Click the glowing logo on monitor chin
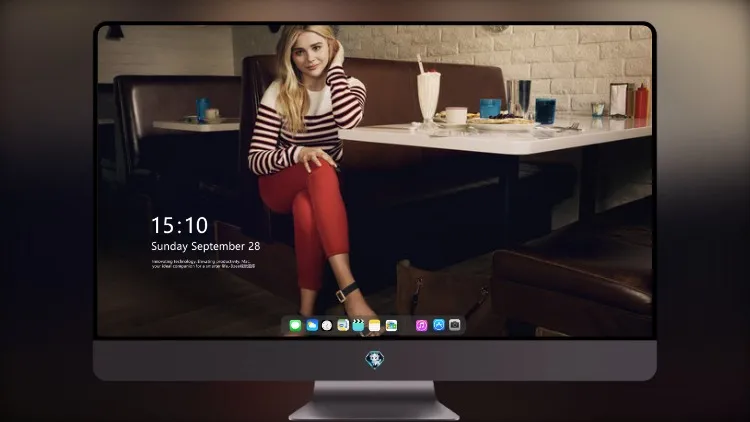The width and height of the screenshot is (750, 422). point(375,360)
